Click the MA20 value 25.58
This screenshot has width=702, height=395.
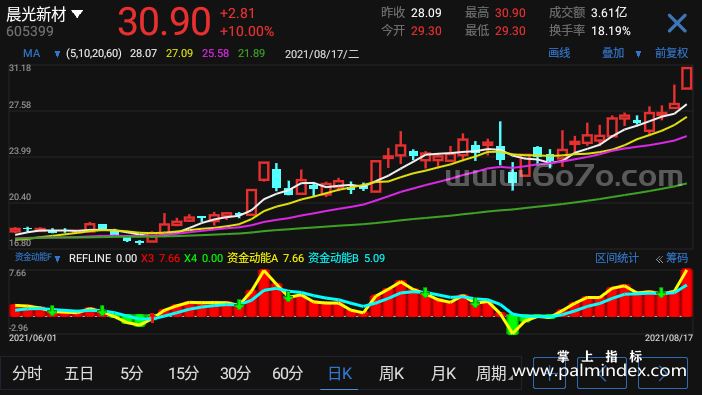click(215, 54)
